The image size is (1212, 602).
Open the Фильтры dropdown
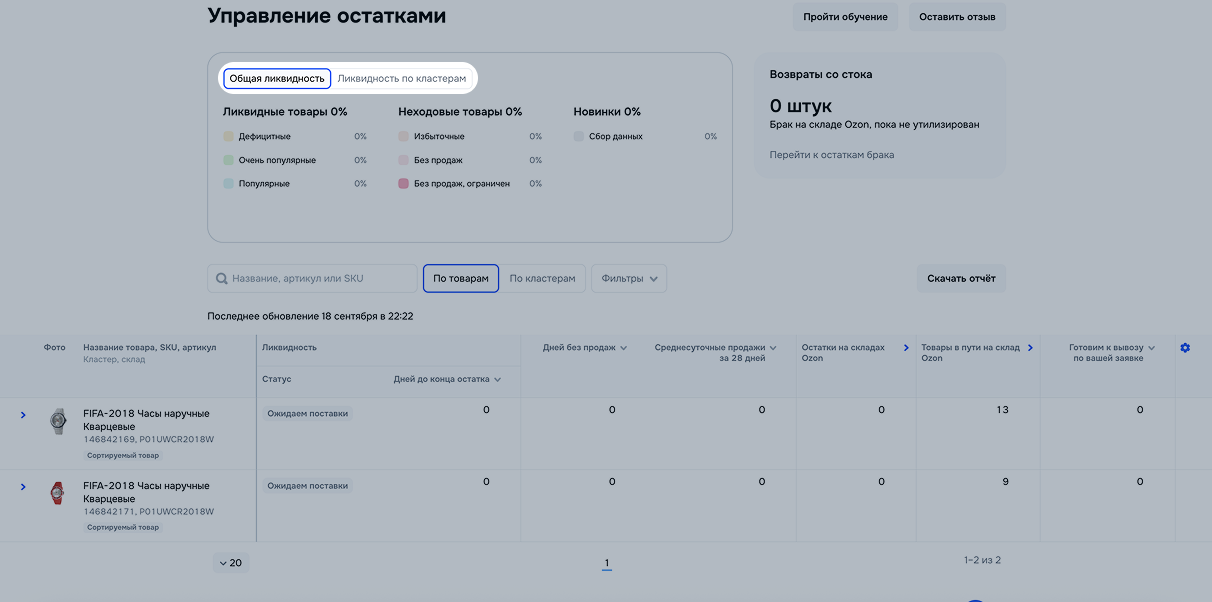tap(629, 279)
